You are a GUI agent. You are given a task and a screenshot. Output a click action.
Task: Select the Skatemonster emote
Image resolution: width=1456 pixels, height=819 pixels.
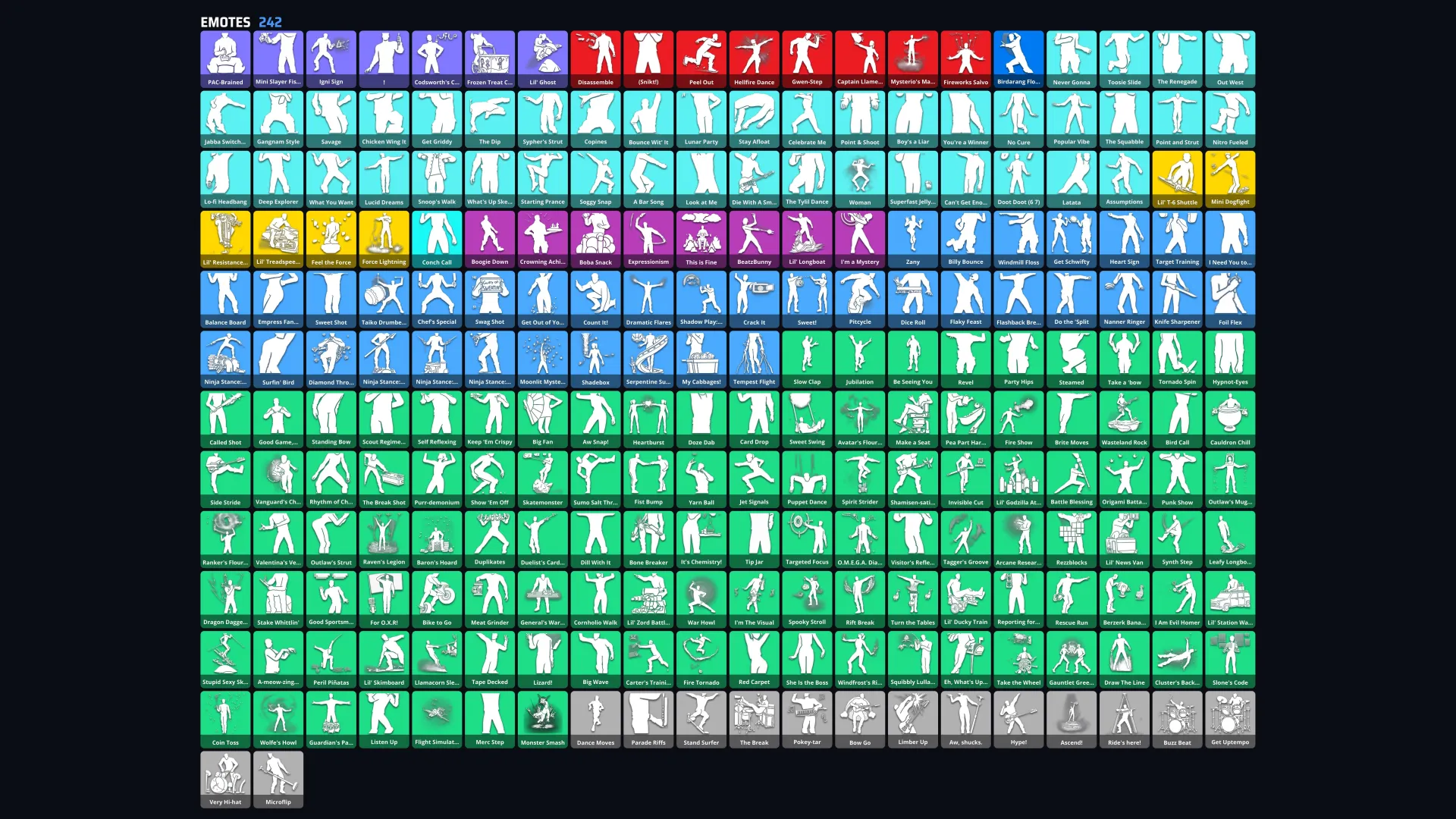click(x=542, y=479)
